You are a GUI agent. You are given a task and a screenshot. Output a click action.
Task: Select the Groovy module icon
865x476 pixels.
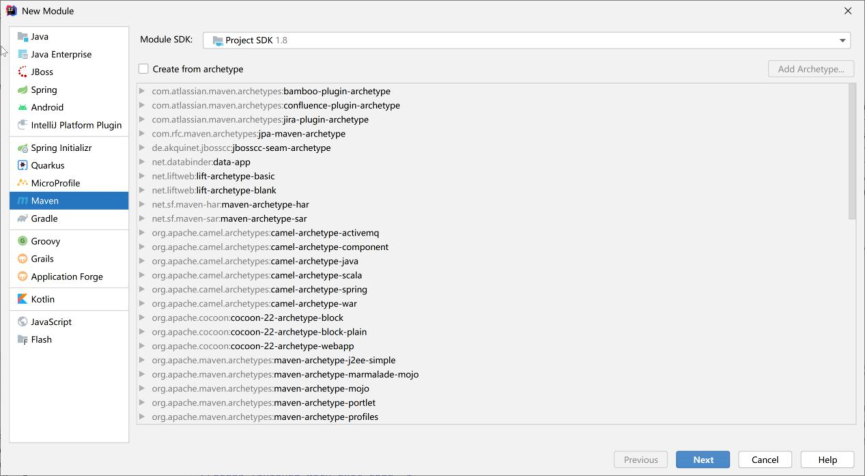click(x=22, y=241)
